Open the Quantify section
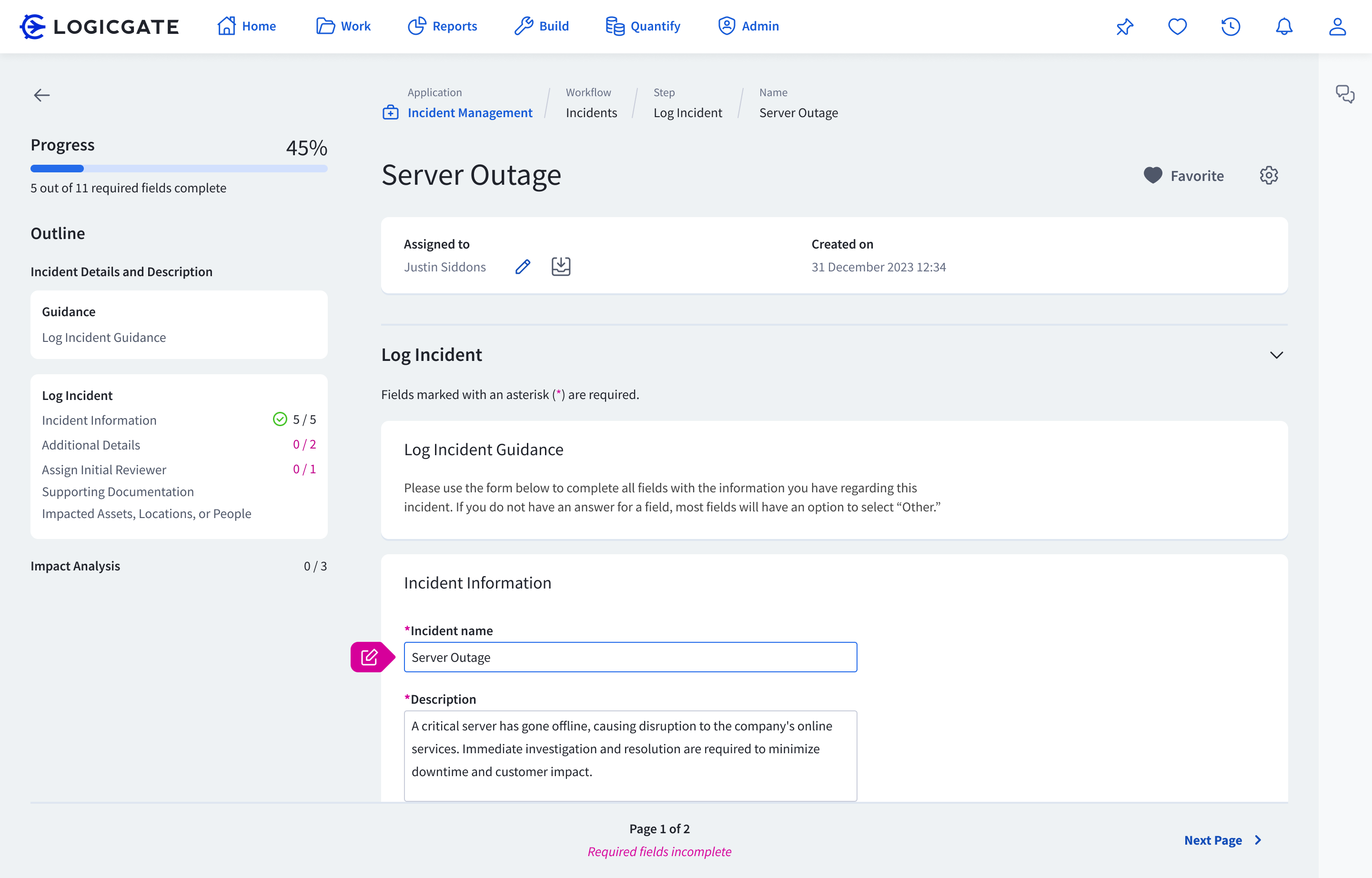Viewport: 1372px width, 878px height. [x=643, y=26]
